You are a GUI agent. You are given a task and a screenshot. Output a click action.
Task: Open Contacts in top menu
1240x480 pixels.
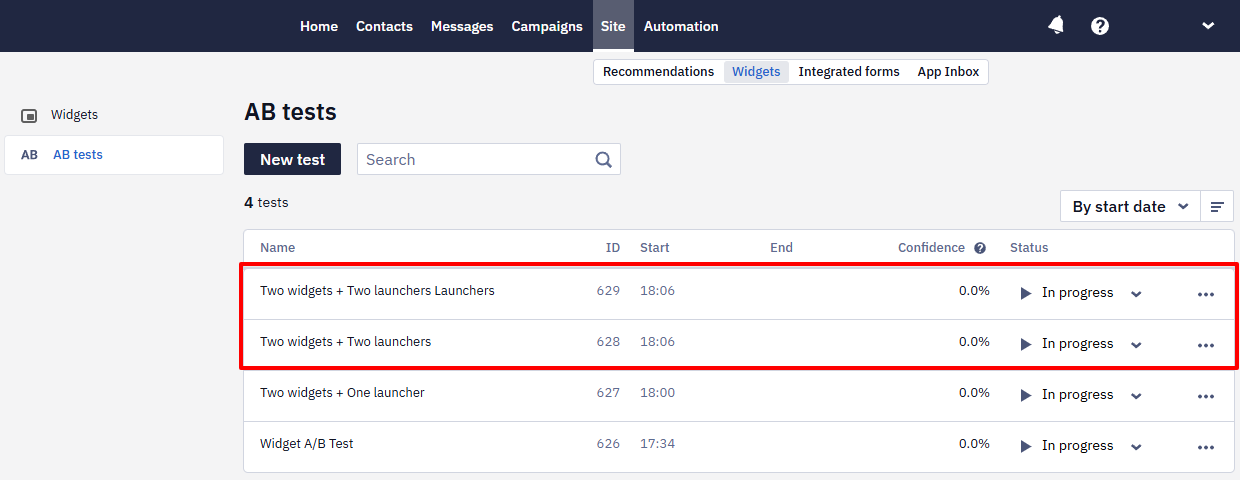click(384, 26)
